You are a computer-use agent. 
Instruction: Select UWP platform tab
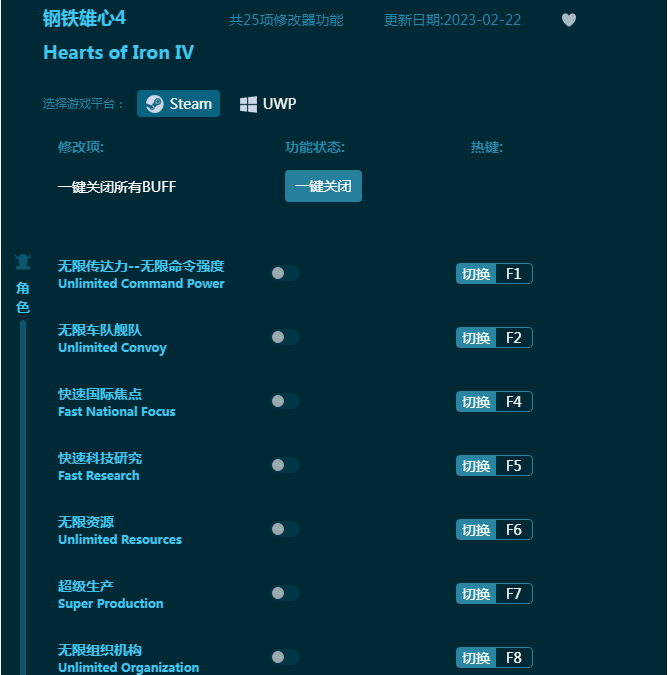(x=268, y=104)
